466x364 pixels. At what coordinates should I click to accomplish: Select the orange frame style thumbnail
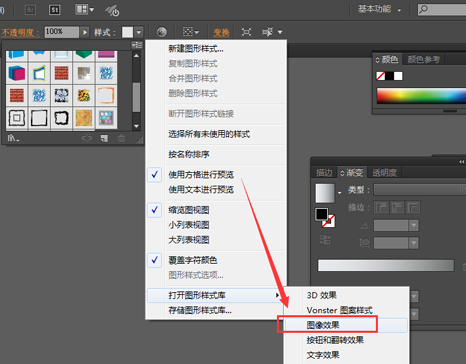pyautogui.click(x=106, y=95)
